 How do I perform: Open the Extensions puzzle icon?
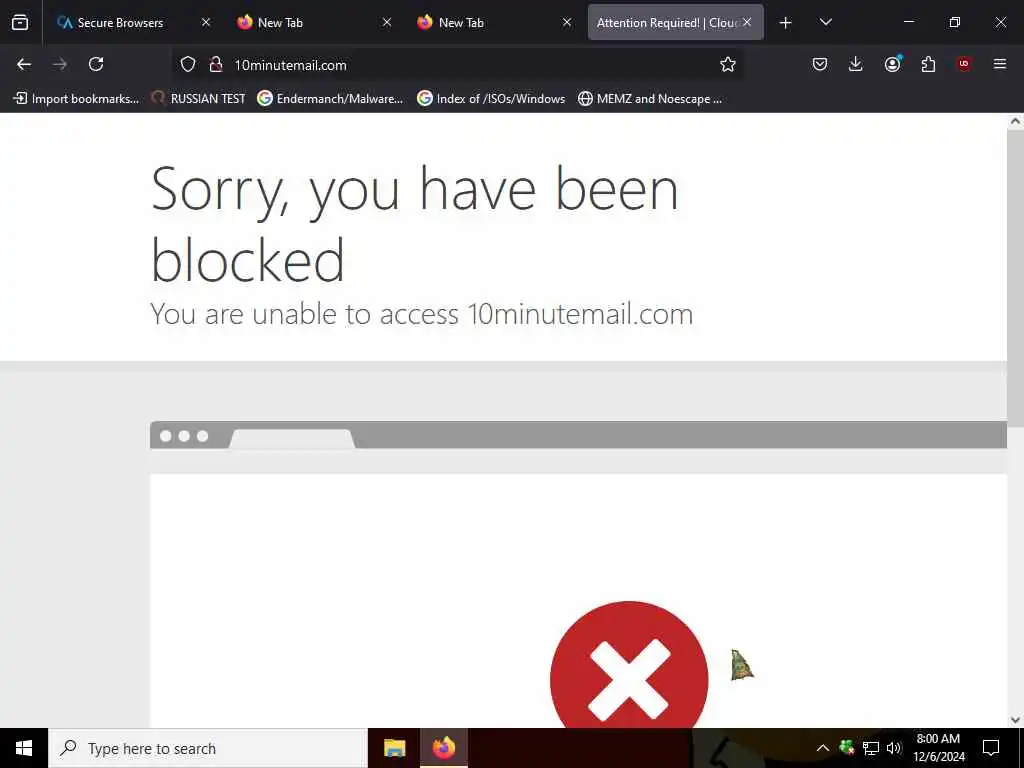click(928, 64)
